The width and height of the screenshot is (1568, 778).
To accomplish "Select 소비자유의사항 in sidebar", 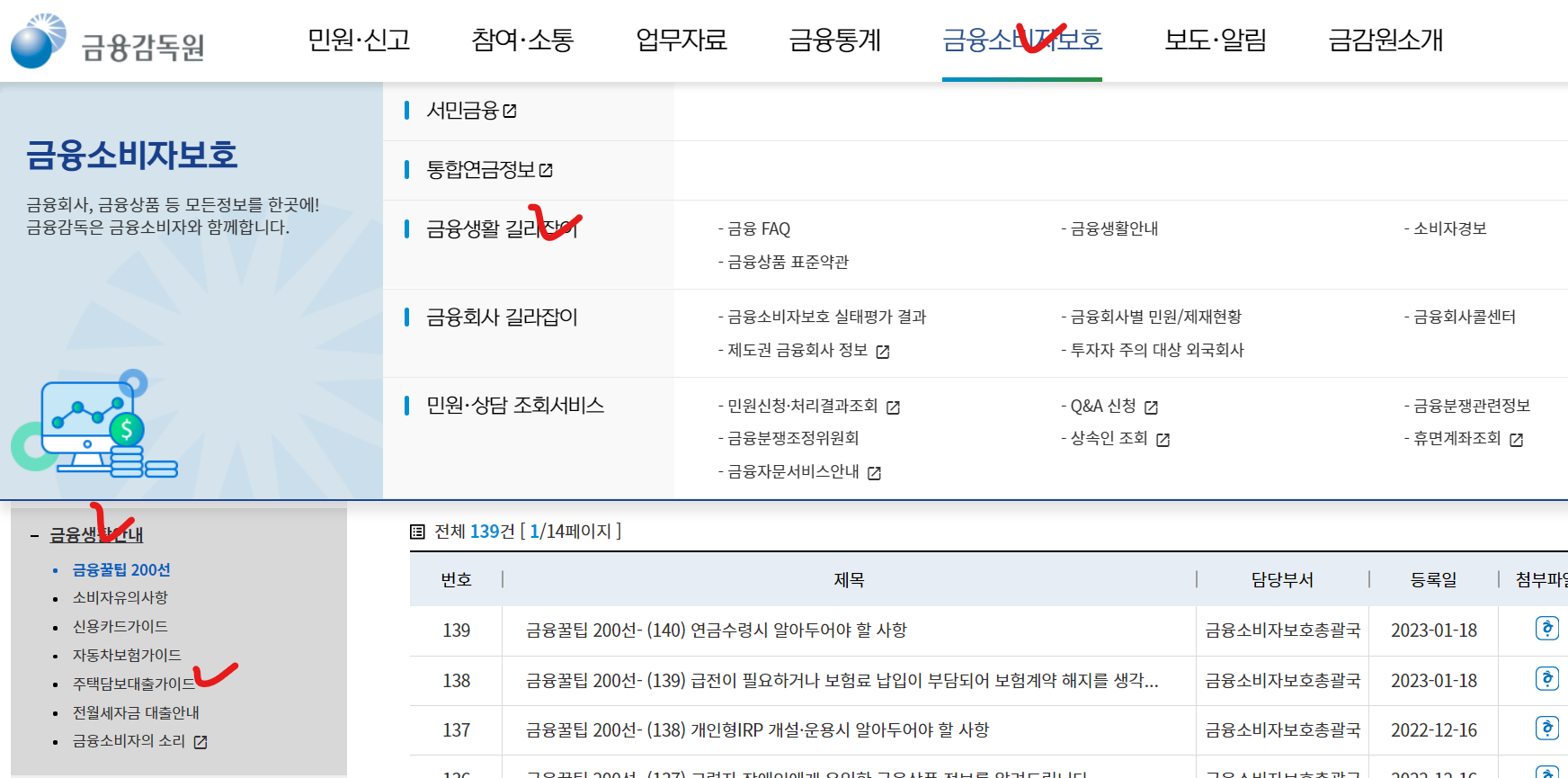I will point(120,598).
